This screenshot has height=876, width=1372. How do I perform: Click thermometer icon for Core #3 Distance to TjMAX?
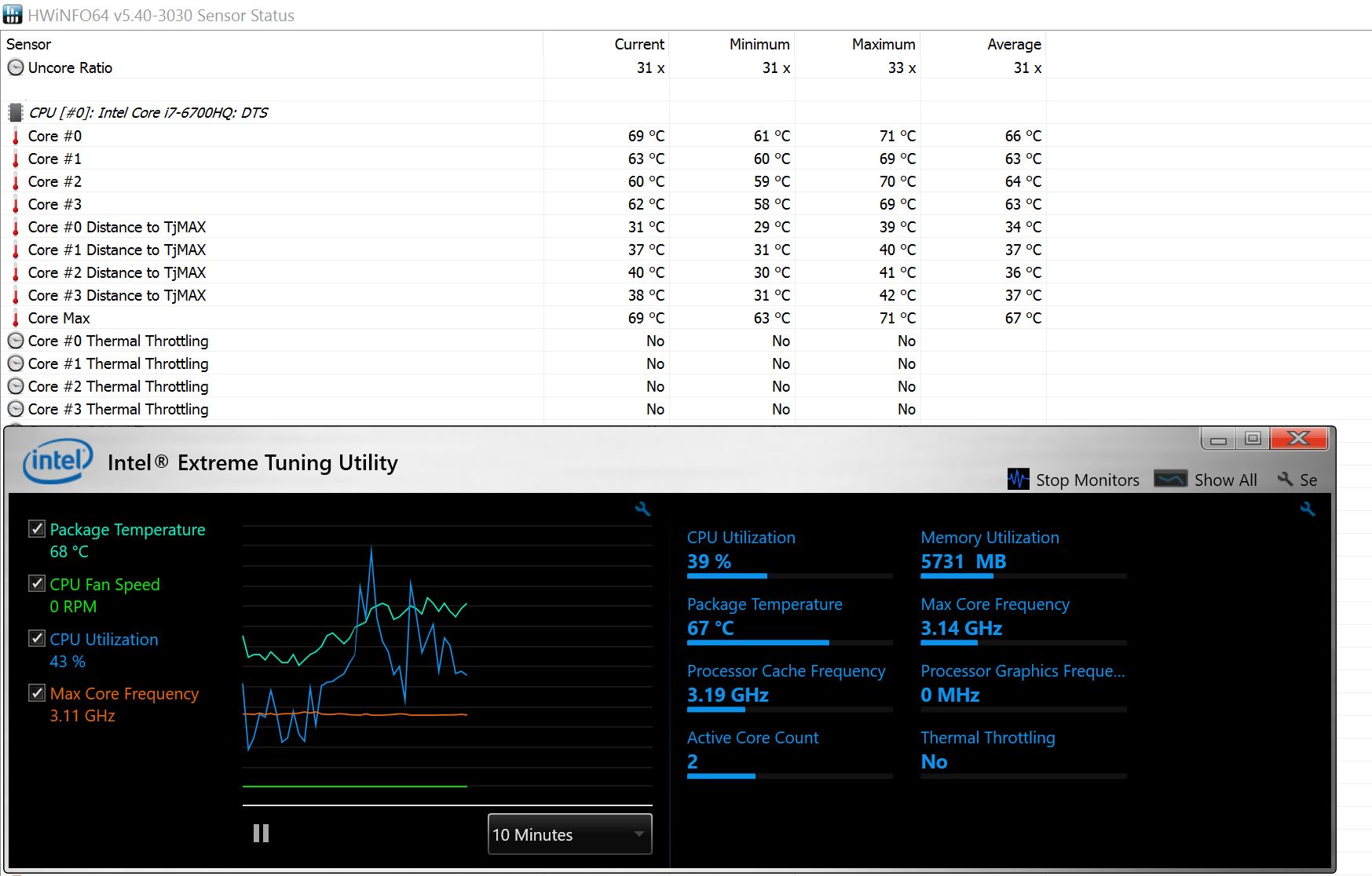pos(15,295)
